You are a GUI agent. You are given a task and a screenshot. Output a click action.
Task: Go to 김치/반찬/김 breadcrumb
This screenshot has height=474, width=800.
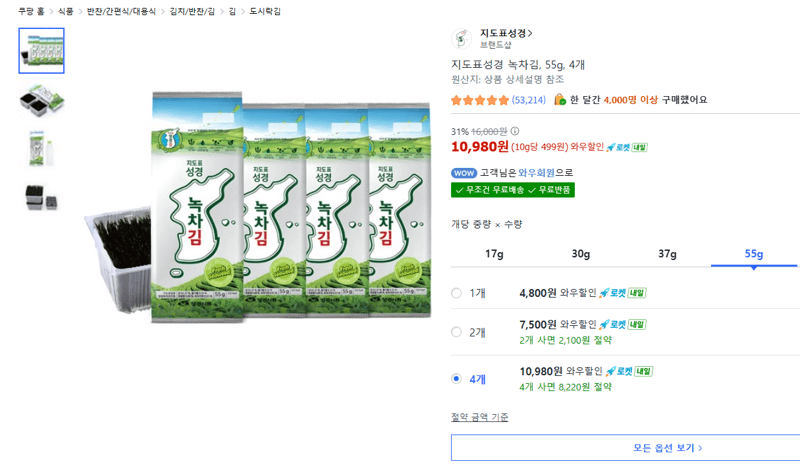click(192, 11)
